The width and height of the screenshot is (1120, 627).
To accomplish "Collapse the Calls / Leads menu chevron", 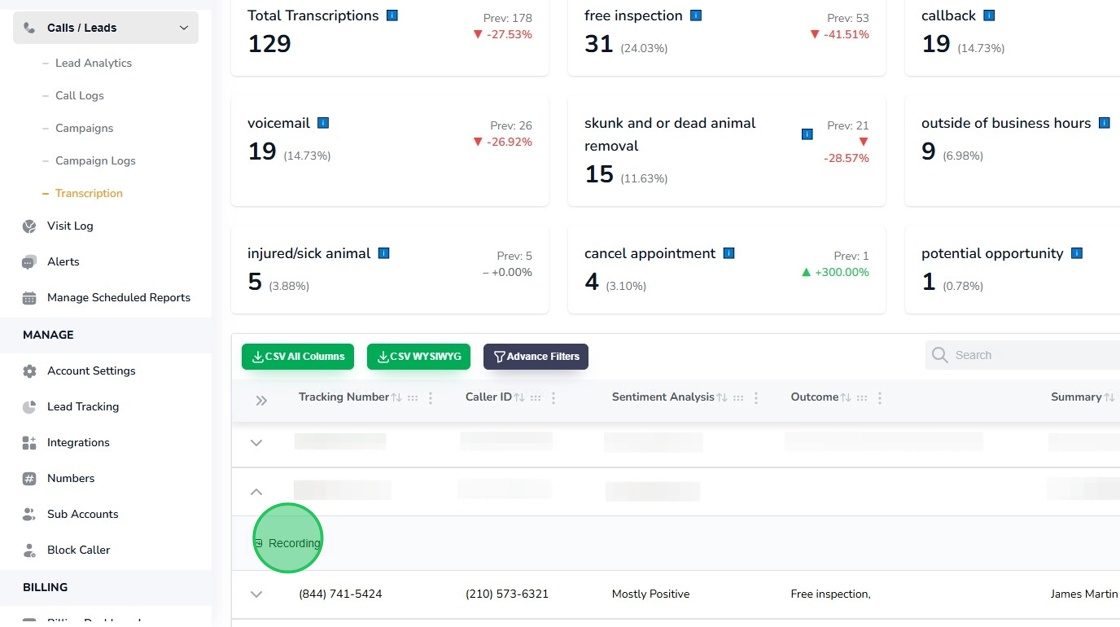I will click(x=184, y=28).
